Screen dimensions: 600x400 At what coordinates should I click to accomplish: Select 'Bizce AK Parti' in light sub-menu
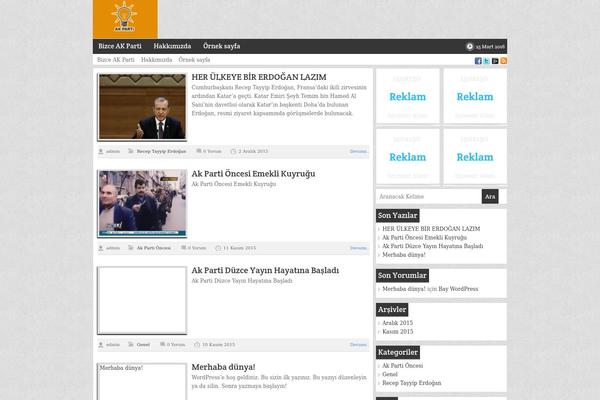[x=116, y=60]
